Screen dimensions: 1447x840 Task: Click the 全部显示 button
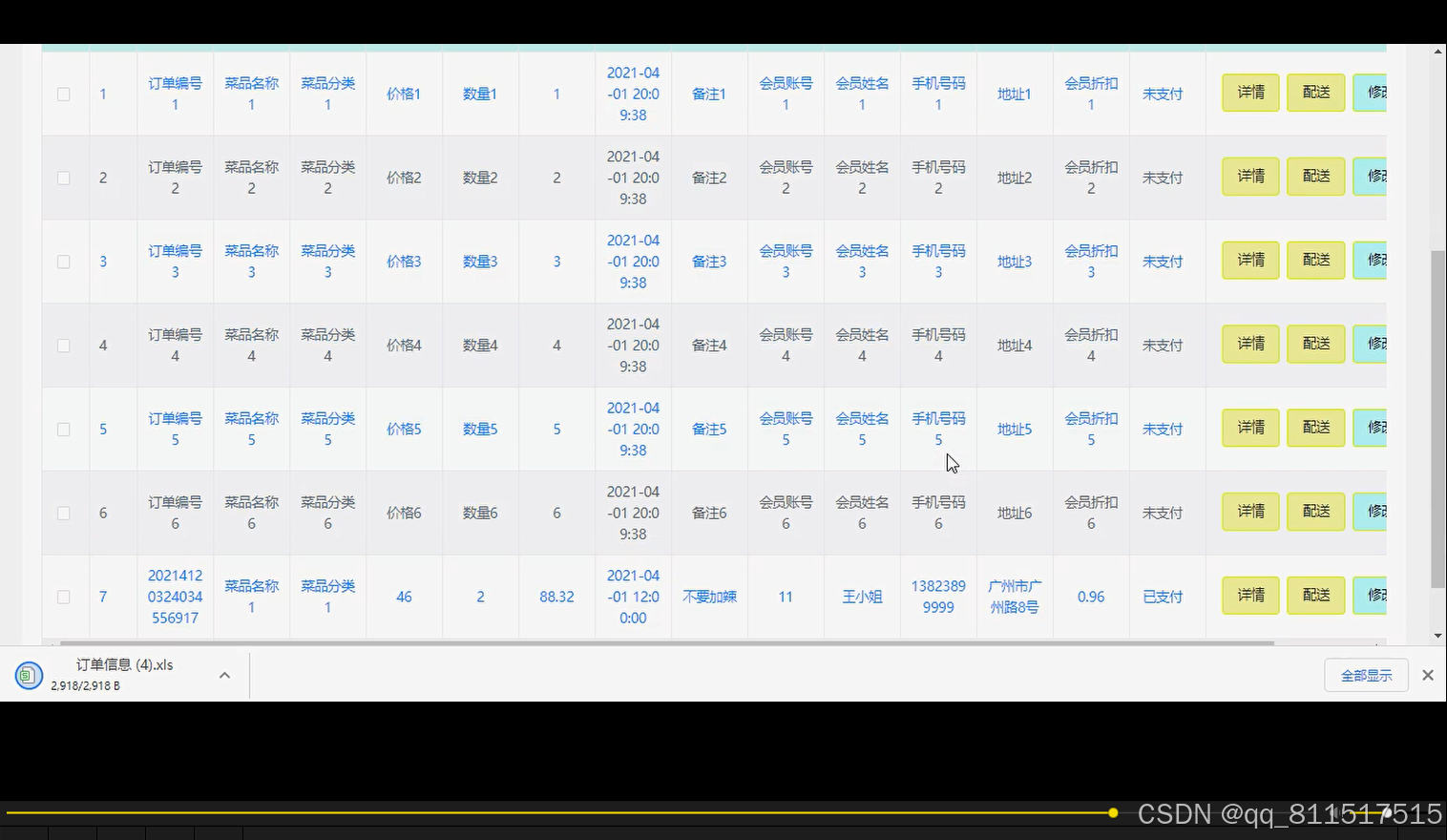(1366, 674)
